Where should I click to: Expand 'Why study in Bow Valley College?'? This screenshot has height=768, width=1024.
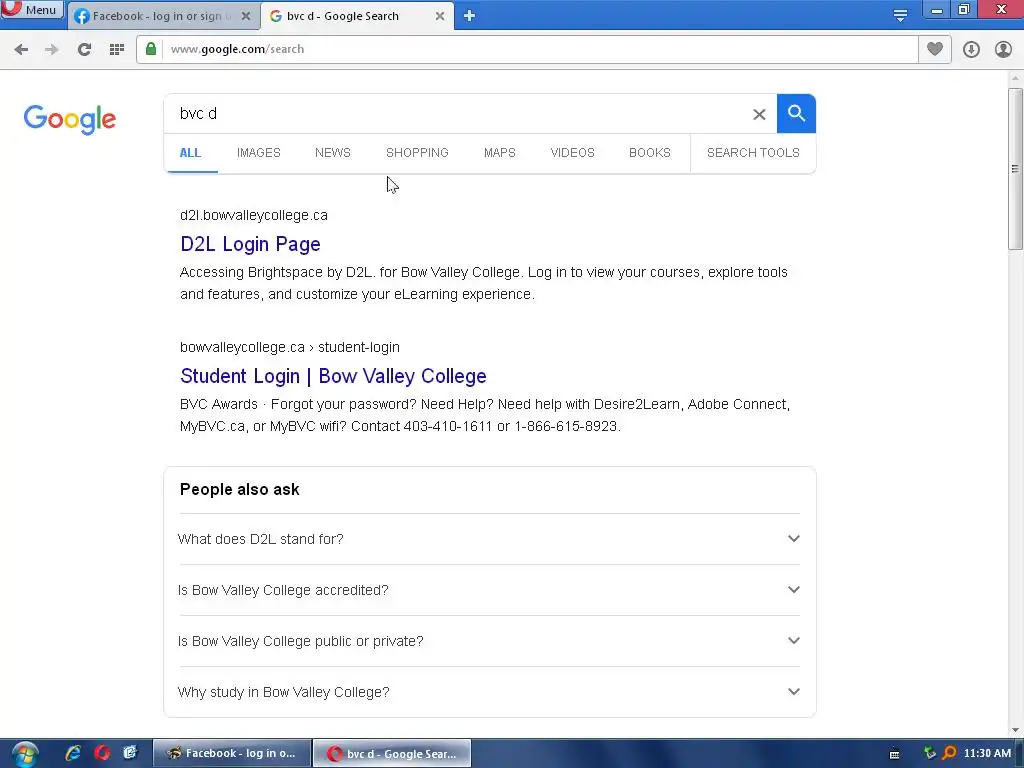click(488, 692)
